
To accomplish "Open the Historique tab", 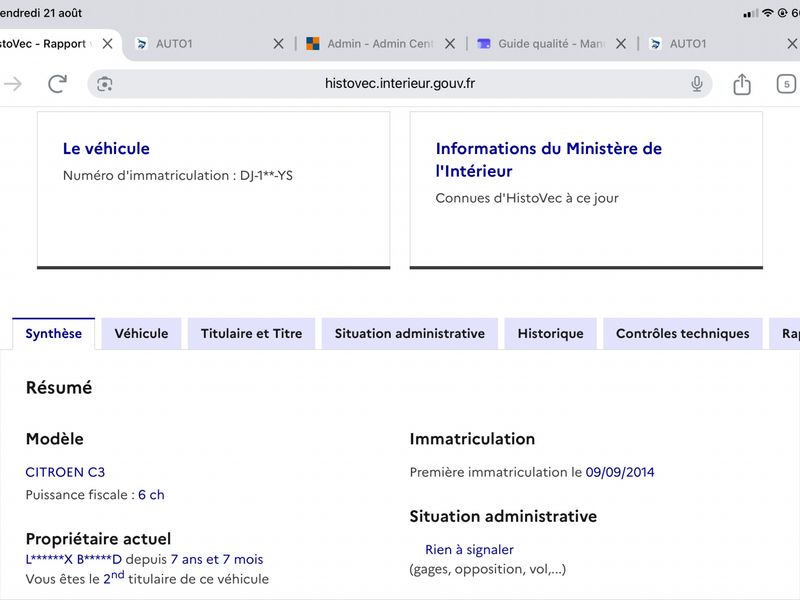I will tap(551, 334).
